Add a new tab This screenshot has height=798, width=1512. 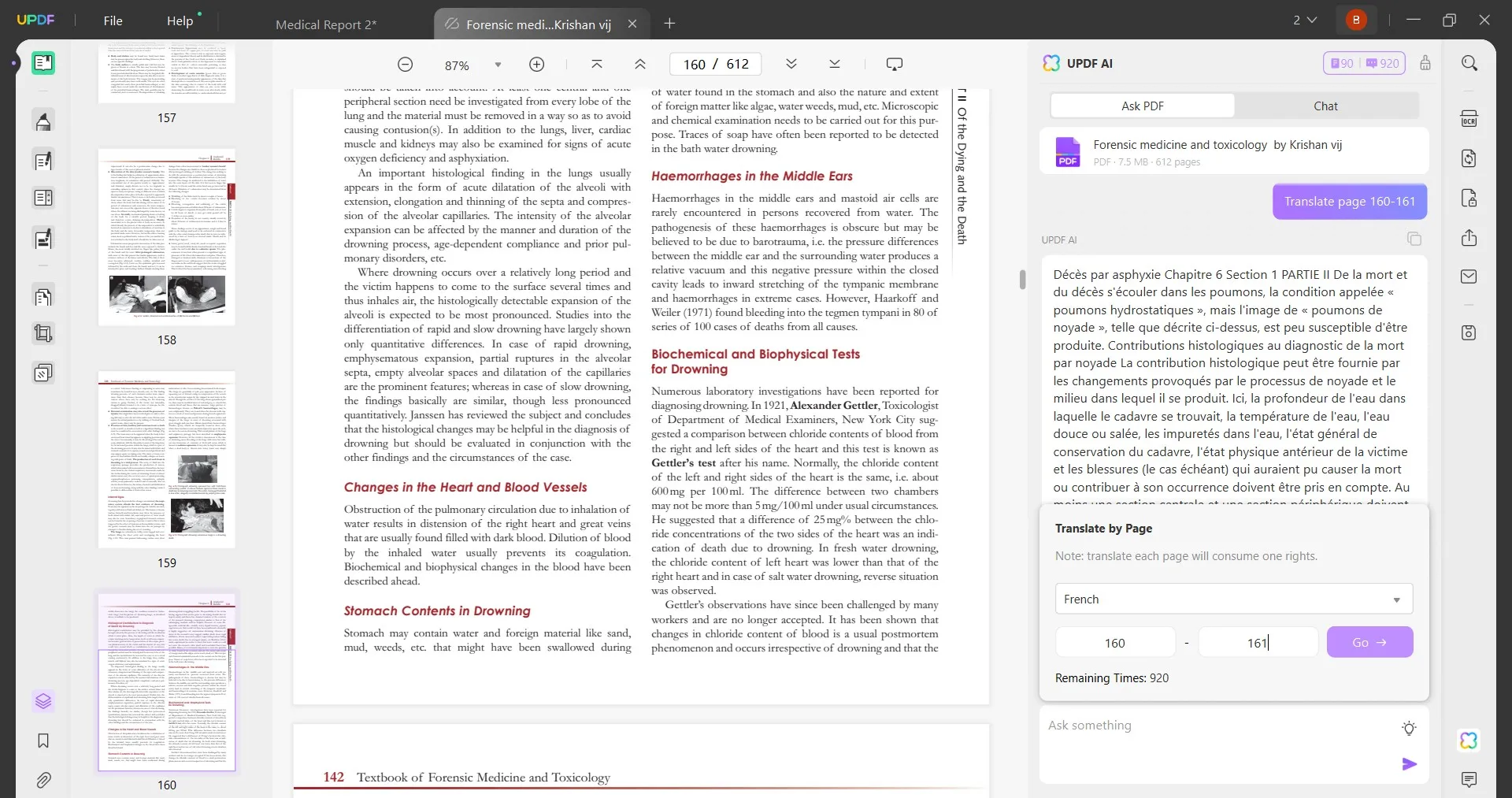pos(669,24)
